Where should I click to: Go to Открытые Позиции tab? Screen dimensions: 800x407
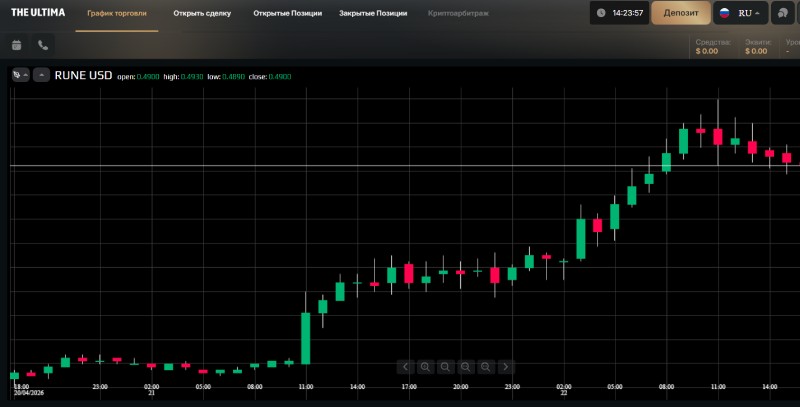(x=287, y=14)
